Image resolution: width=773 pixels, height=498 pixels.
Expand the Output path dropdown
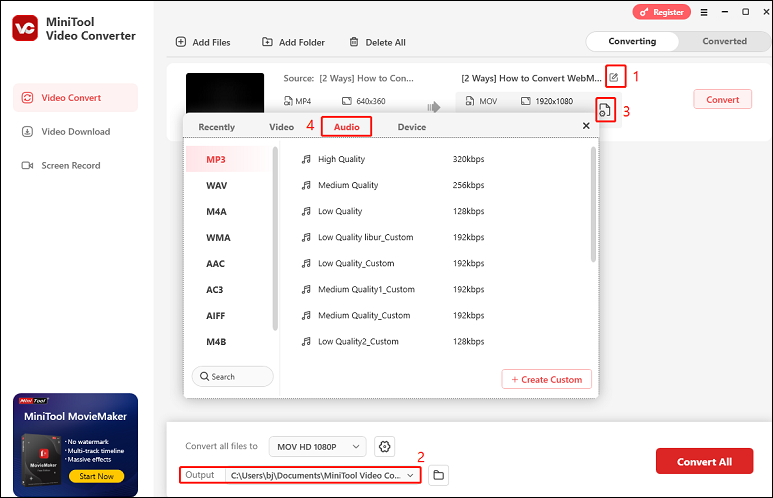410,475
